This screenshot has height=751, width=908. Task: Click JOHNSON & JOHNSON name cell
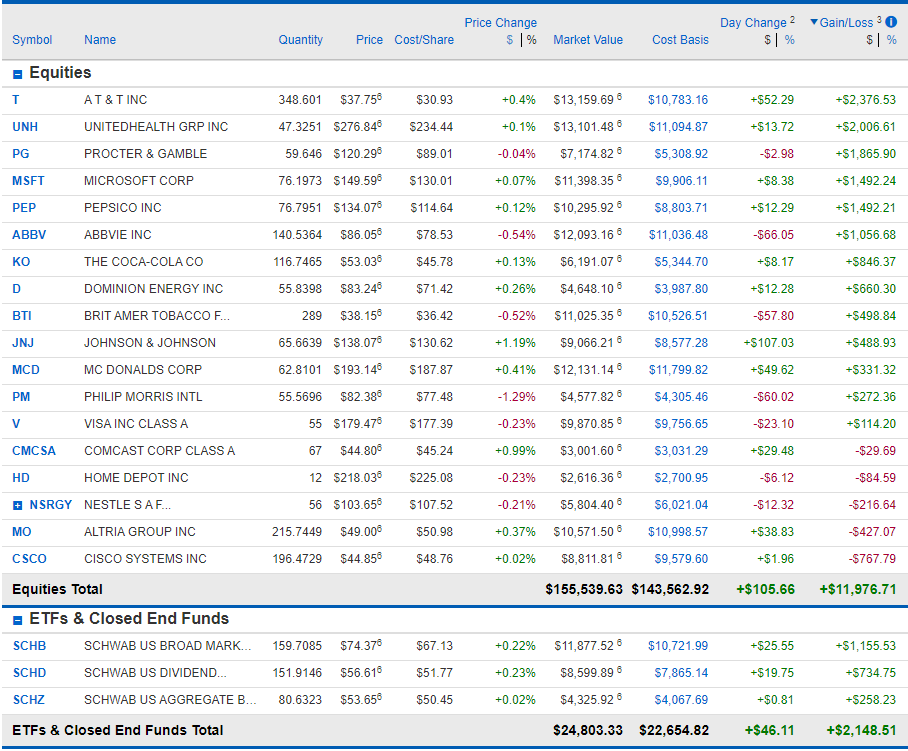point(149,343)
